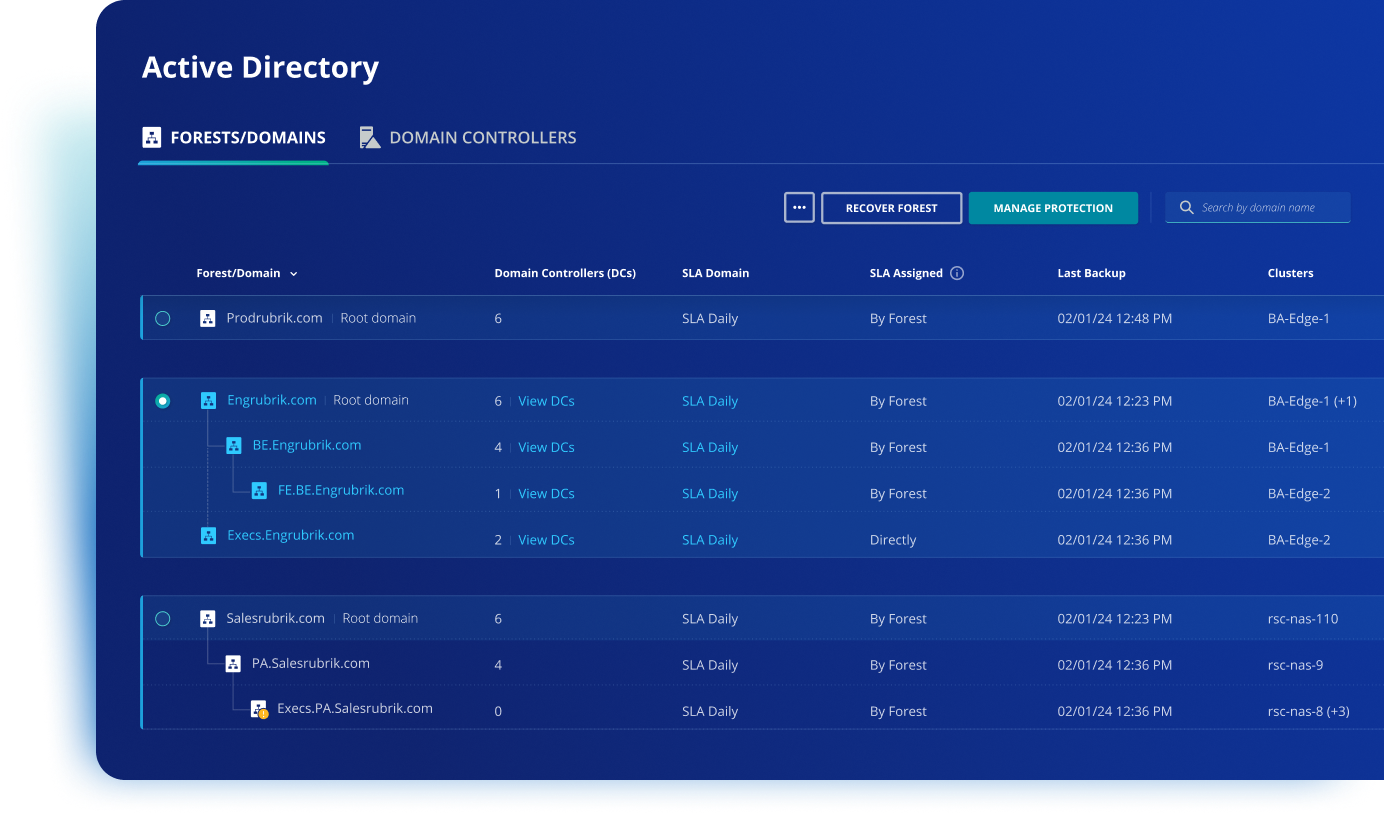
Task: Select the Salesrubrik.com forest radio button
Action: click(x=163, y=619)
